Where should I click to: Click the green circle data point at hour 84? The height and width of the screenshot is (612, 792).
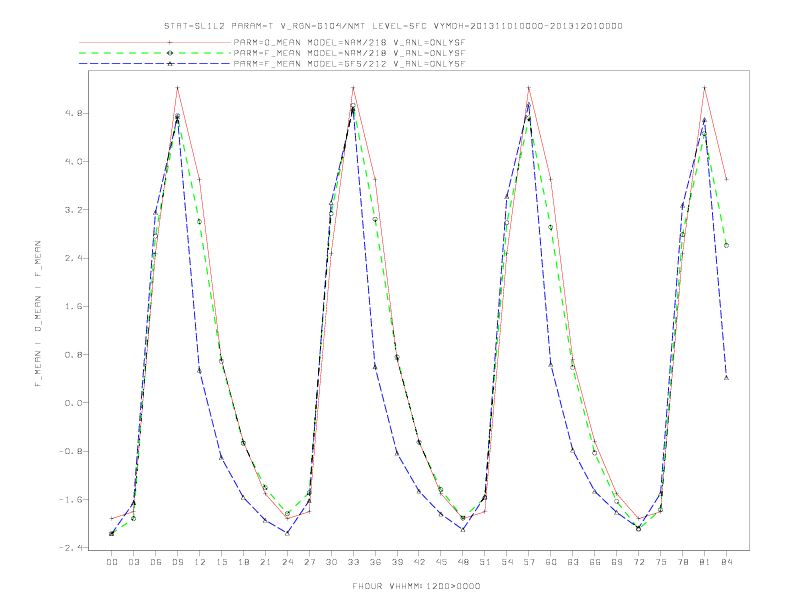[x=726, y=245]
